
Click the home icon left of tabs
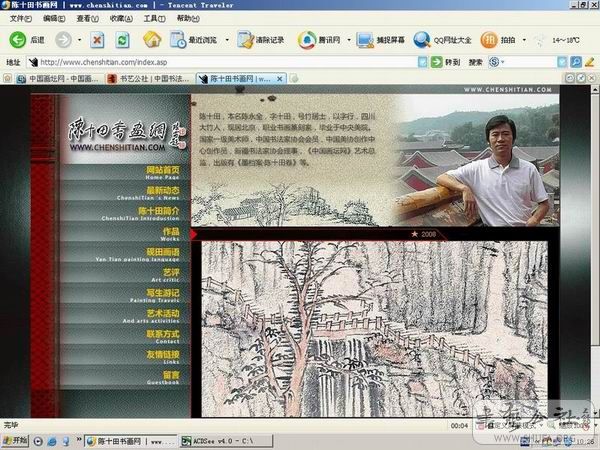pos(7,78)
